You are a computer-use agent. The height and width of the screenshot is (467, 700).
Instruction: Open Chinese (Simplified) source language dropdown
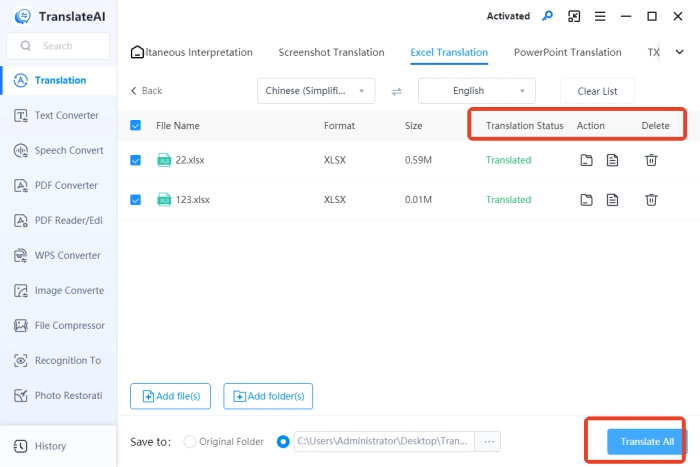[316, 91]
